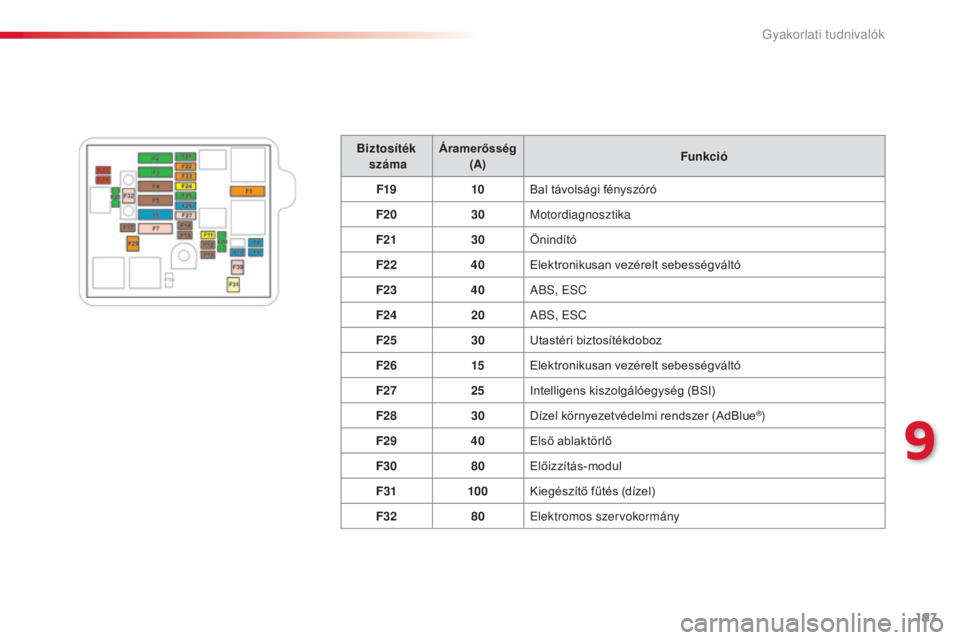Click 'Első ablaktörlő' function text

(571, 440)
